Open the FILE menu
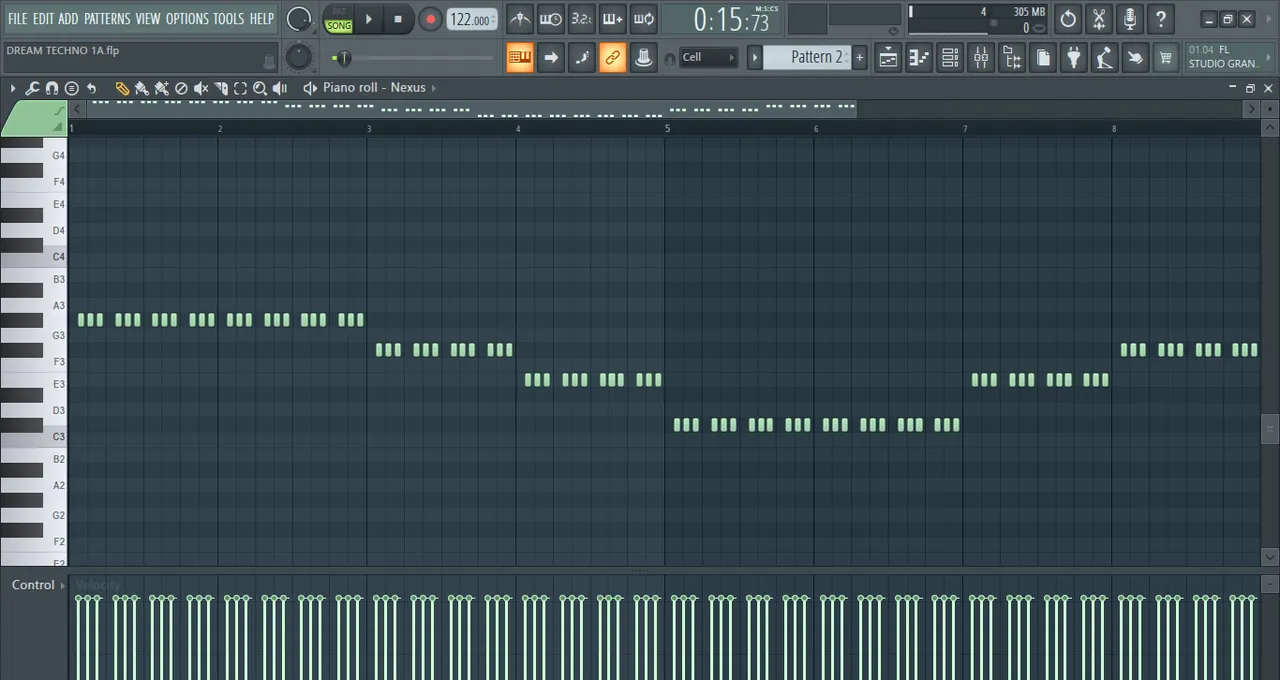 point(17,18)
